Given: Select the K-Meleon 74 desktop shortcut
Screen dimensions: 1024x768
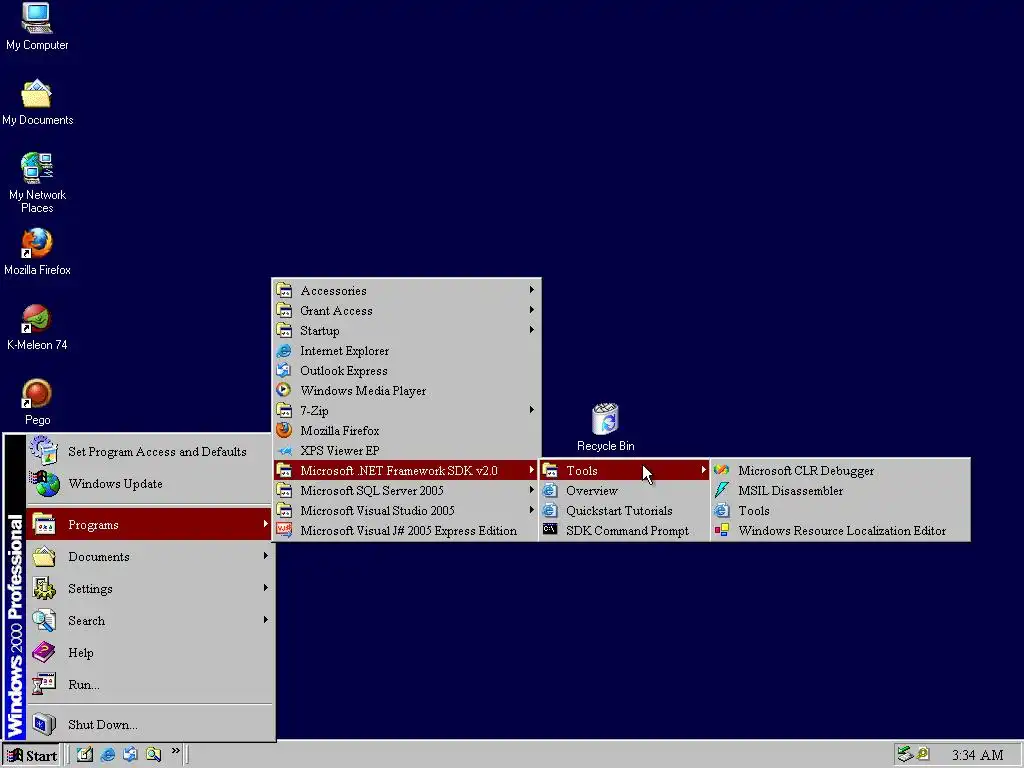Looking at the screenshot, I should pyautogui.click(x=37, y=327).
